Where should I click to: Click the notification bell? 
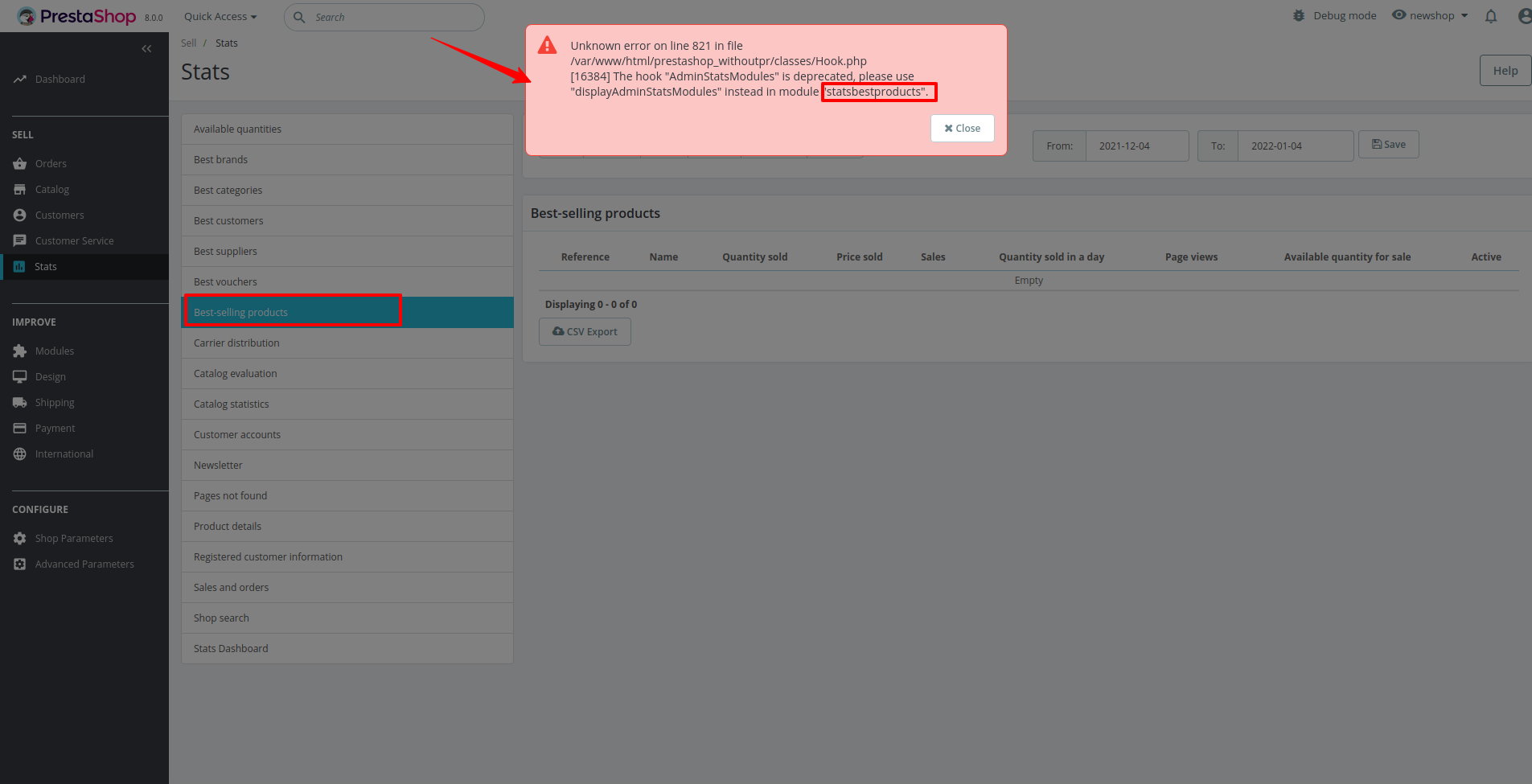click(x=1491, y=16)
